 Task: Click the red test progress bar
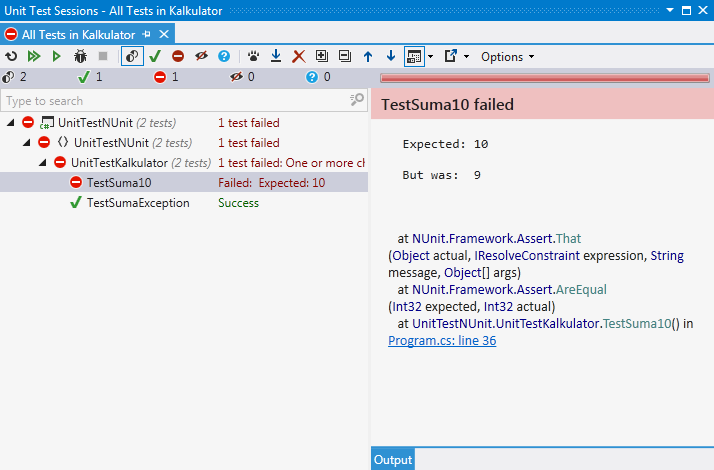543,77
